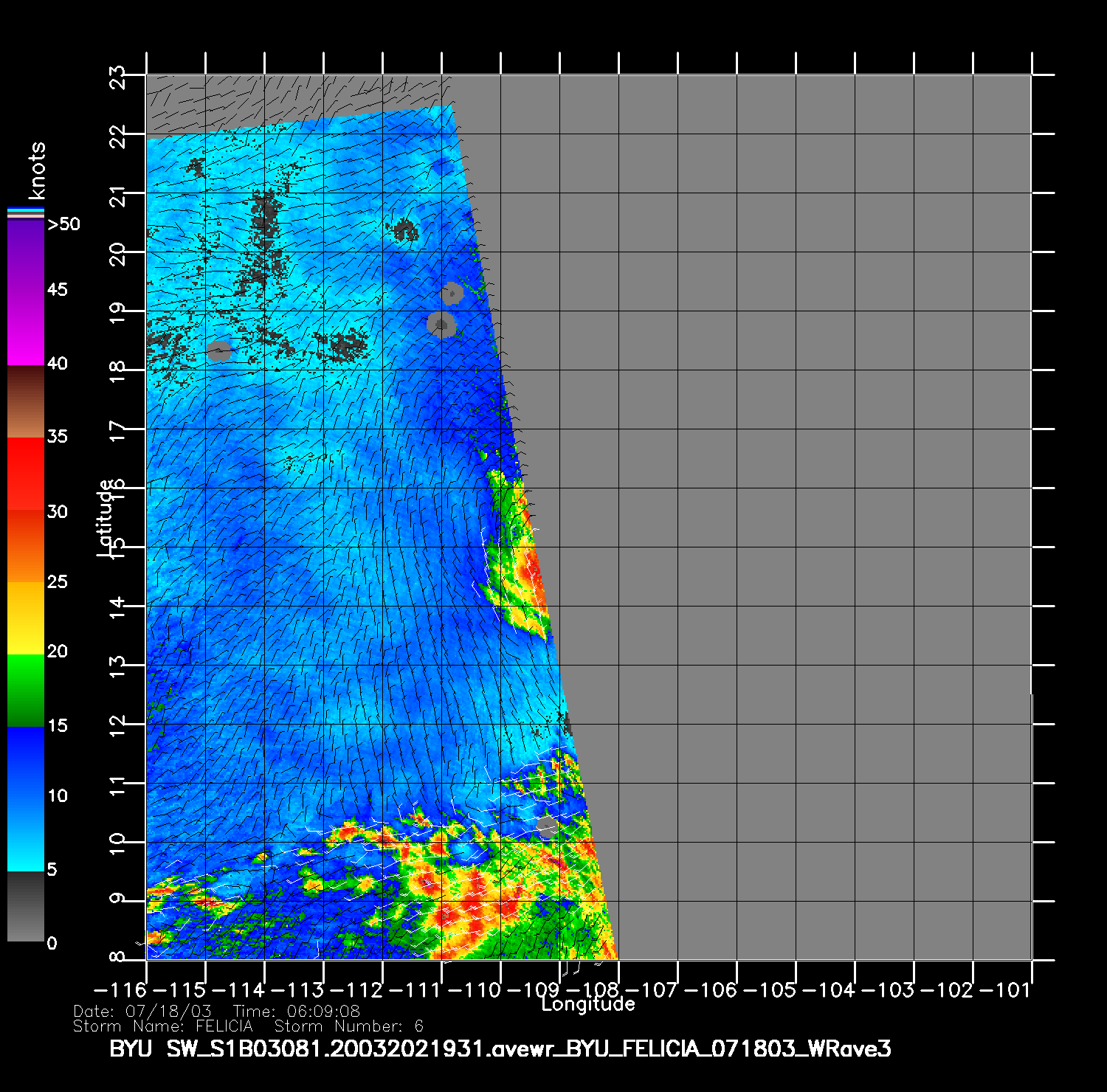Click the BYU file name title
The width and height of the screenshot is (1107, 1092).
click(x=500, y=1048)
